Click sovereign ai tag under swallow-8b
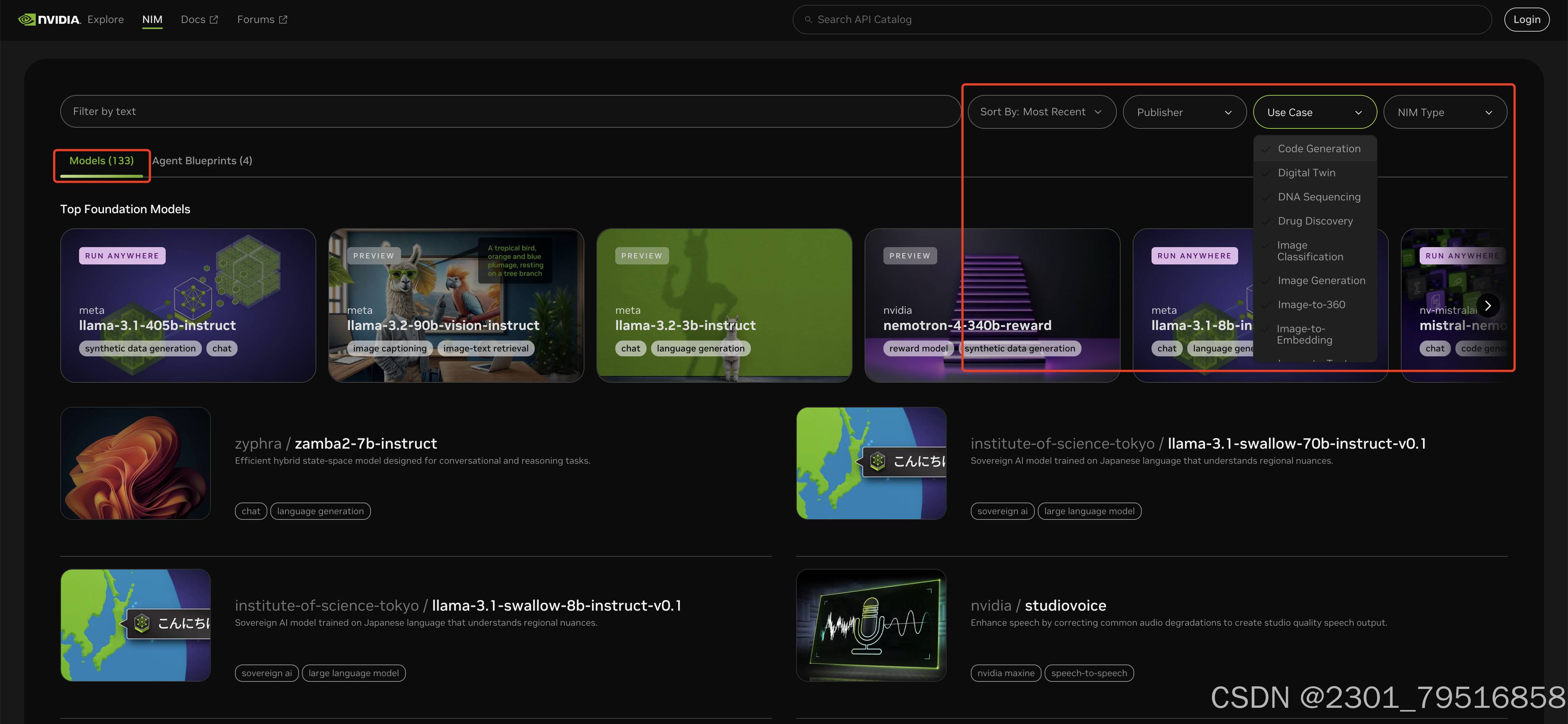 coord(267,673)
